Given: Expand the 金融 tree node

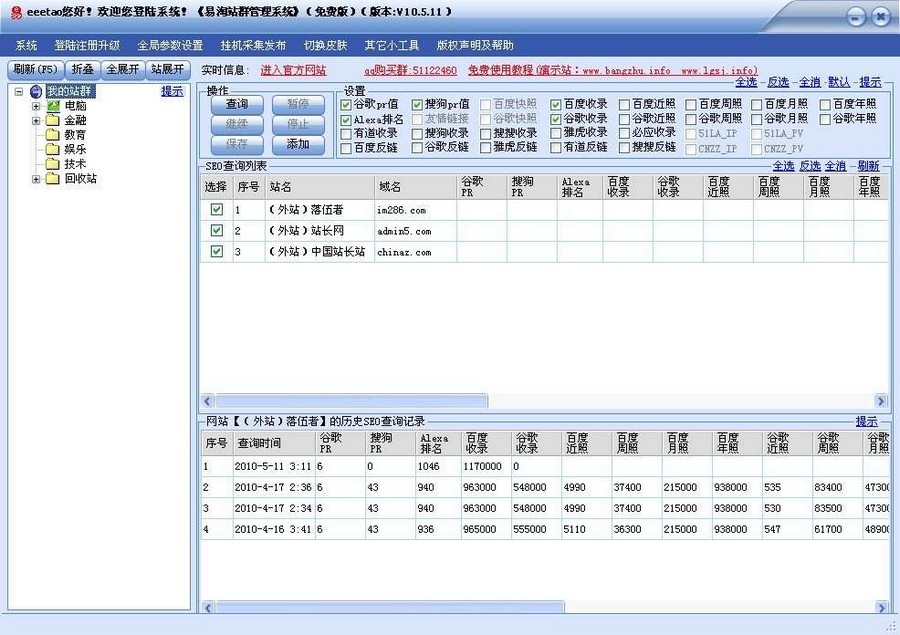Looking at the screenshot, I should [x=36, y=121].
